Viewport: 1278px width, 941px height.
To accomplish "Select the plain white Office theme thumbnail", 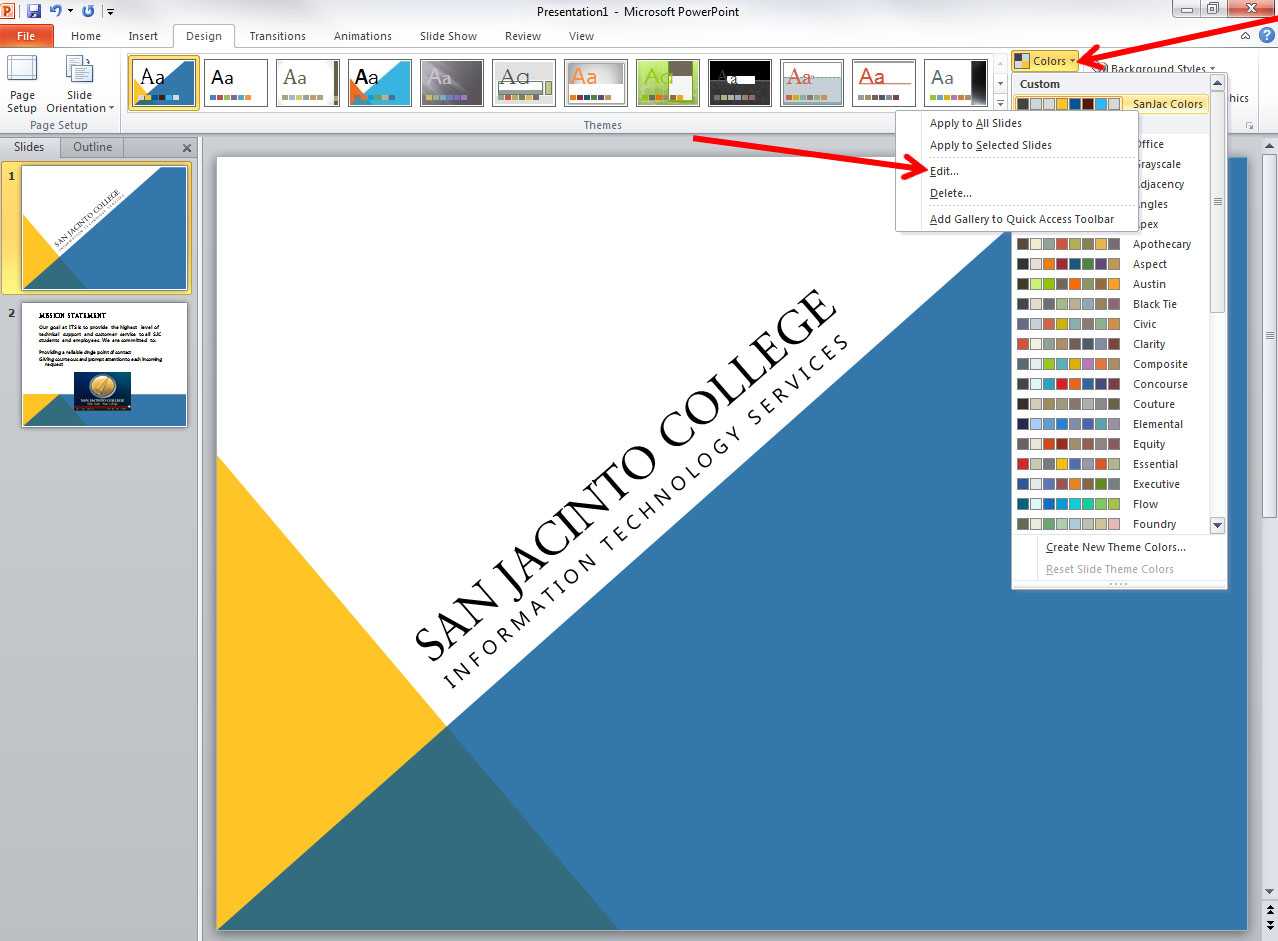I will tap(236, 83).
